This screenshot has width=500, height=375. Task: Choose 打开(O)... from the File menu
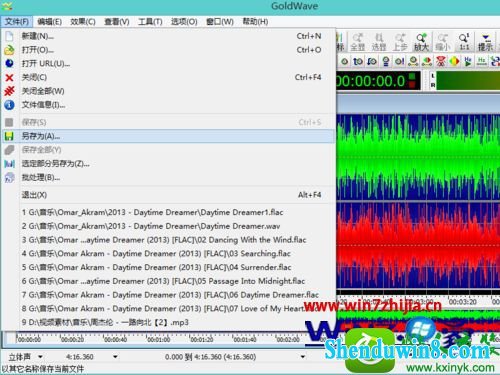point(168,50)
